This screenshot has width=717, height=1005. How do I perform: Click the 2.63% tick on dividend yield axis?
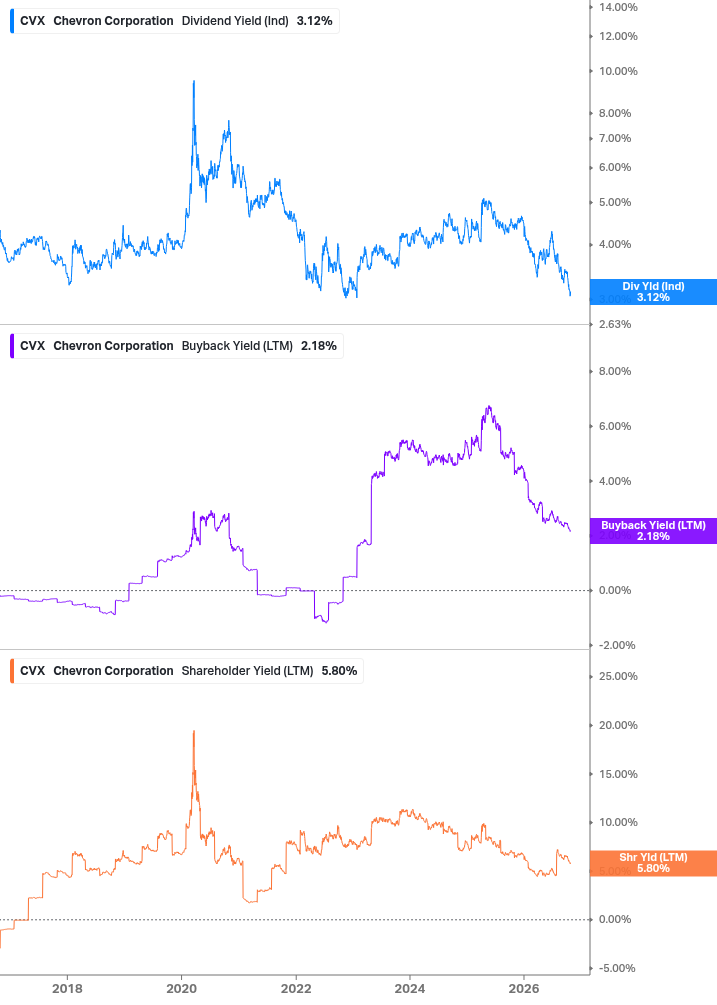point(614,324)
